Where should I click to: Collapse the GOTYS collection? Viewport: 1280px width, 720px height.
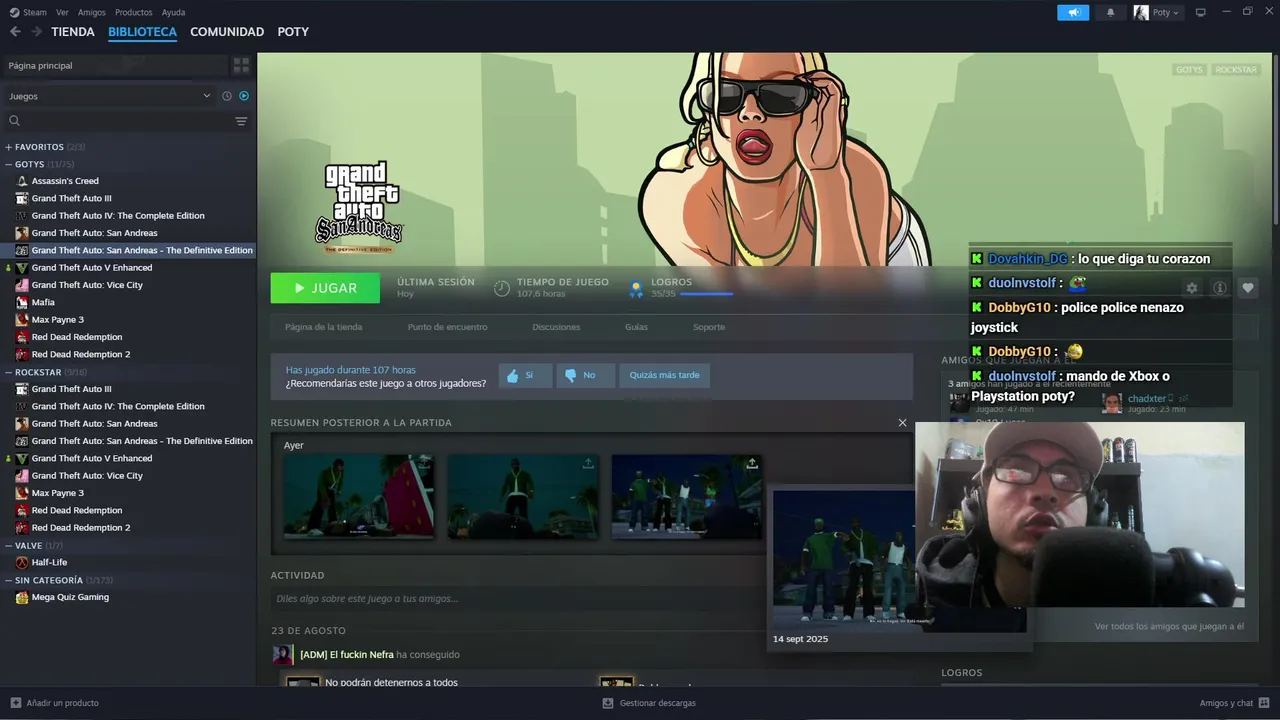9,164
